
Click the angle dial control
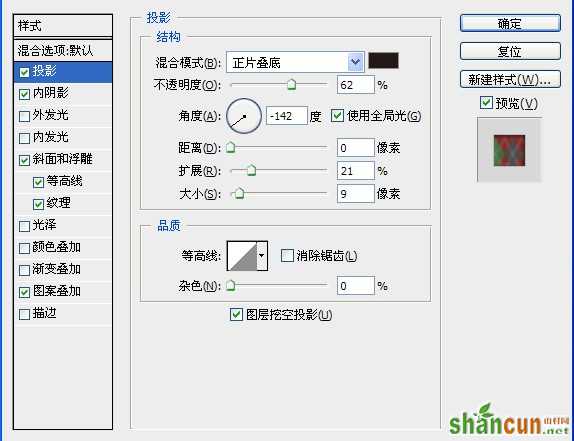(244, 116)
